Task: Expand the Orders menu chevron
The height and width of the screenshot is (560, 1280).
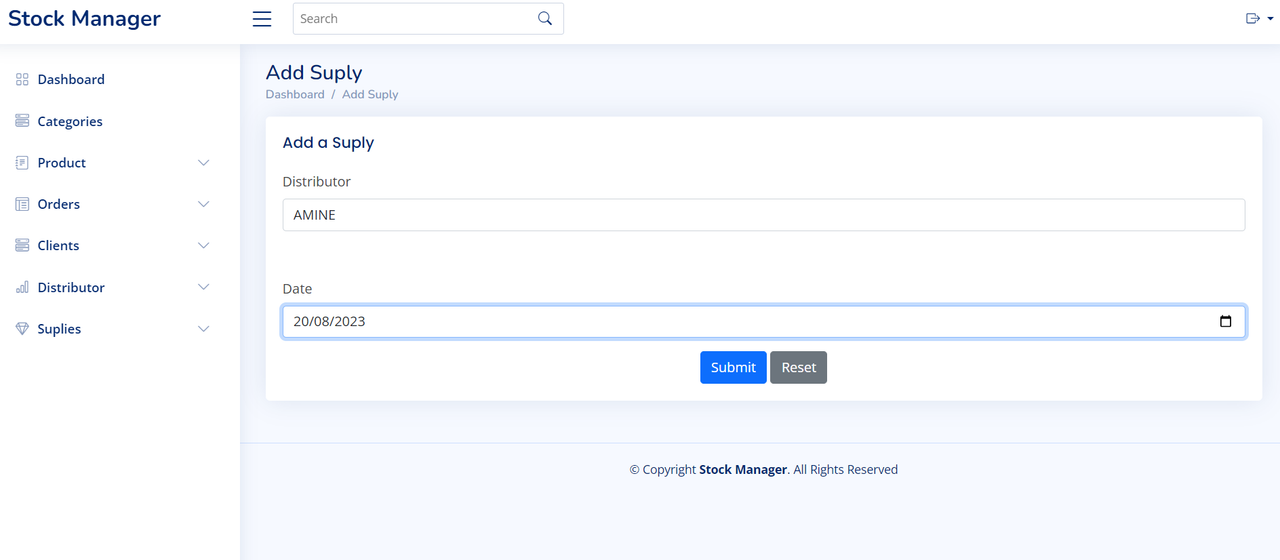Action: [204, 204]
